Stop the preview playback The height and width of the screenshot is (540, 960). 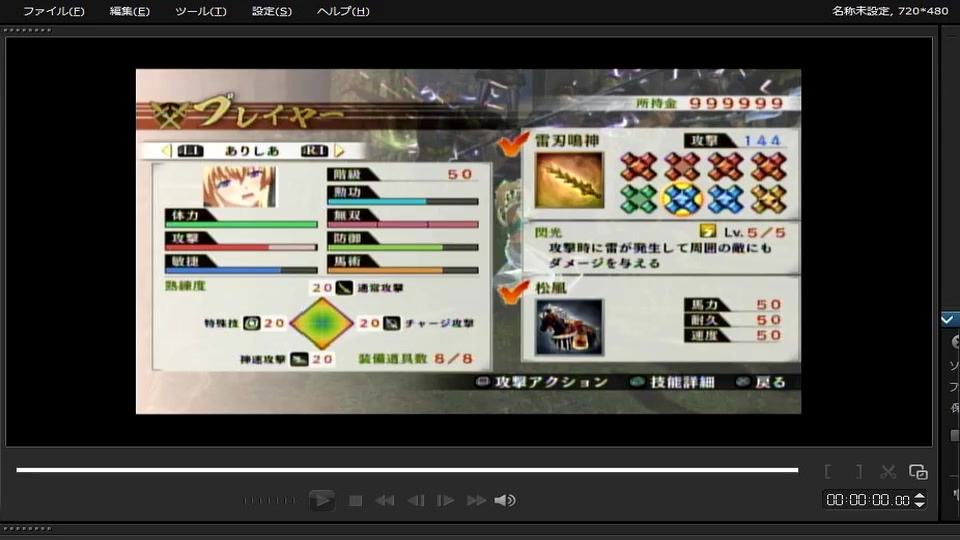[355, 501]
